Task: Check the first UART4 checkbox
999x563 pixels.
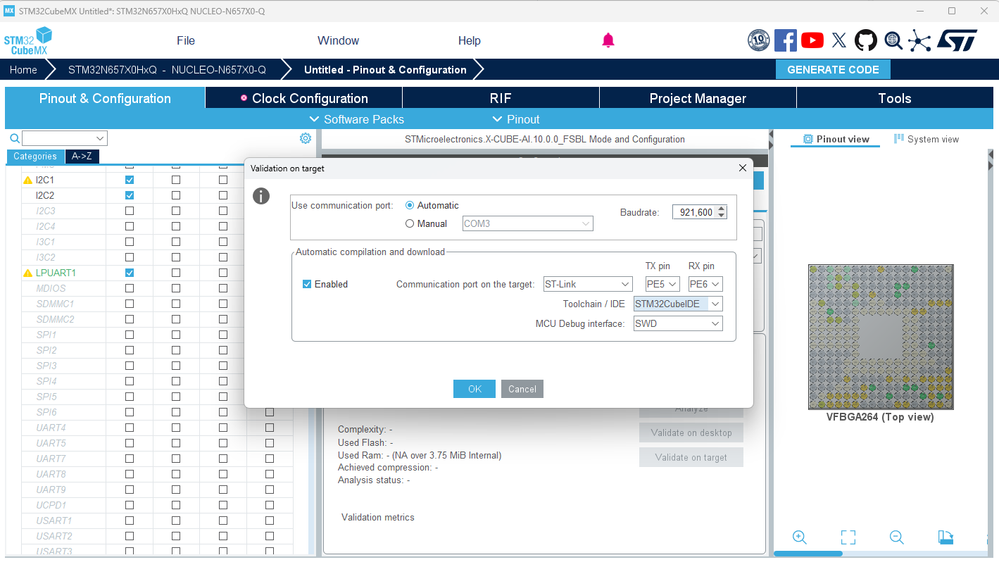Action: pyautogui.click(x=129, y=427)
